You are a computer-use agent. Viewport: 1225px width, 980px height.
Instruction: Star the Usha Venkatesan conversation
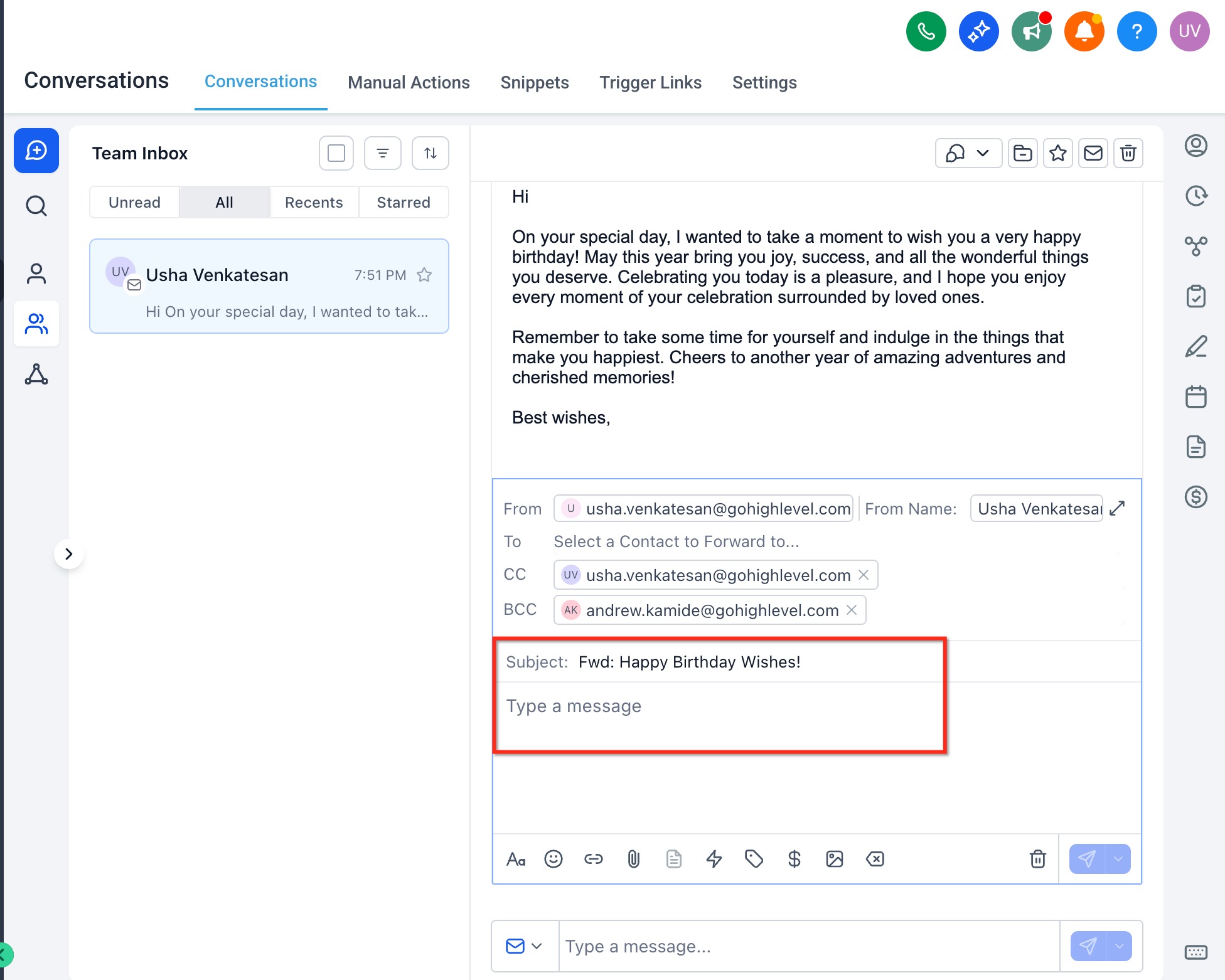(x=424, y=275)
